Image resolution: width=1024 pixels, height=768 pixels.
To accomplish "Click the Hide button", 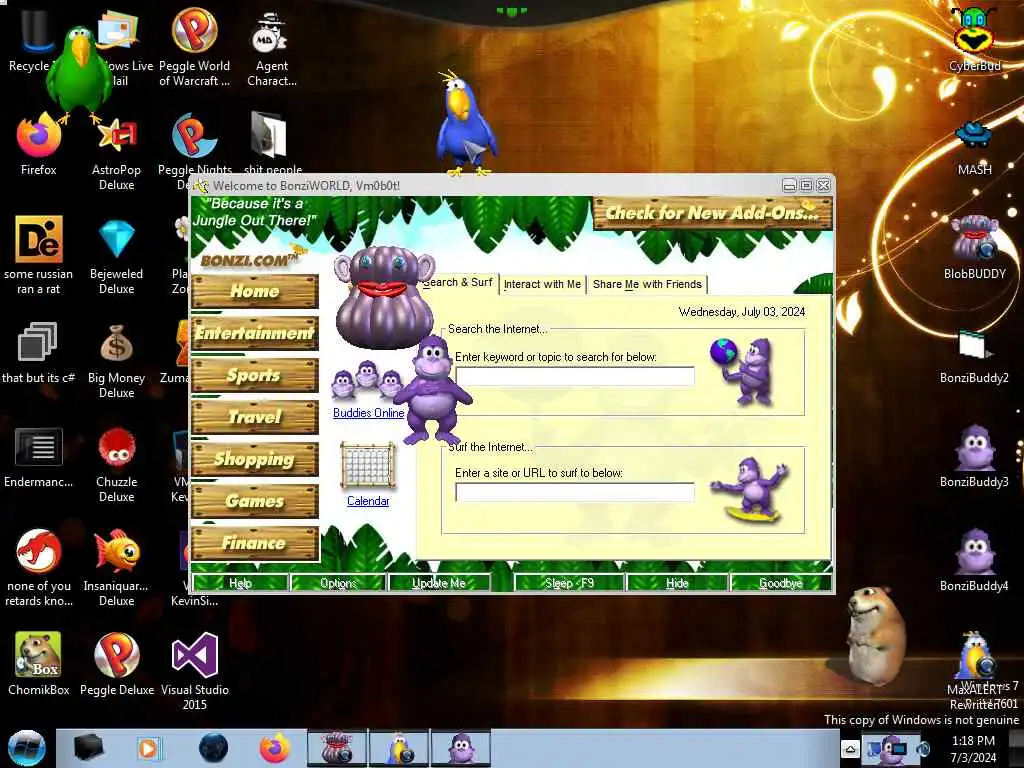I will click(677, 583).
